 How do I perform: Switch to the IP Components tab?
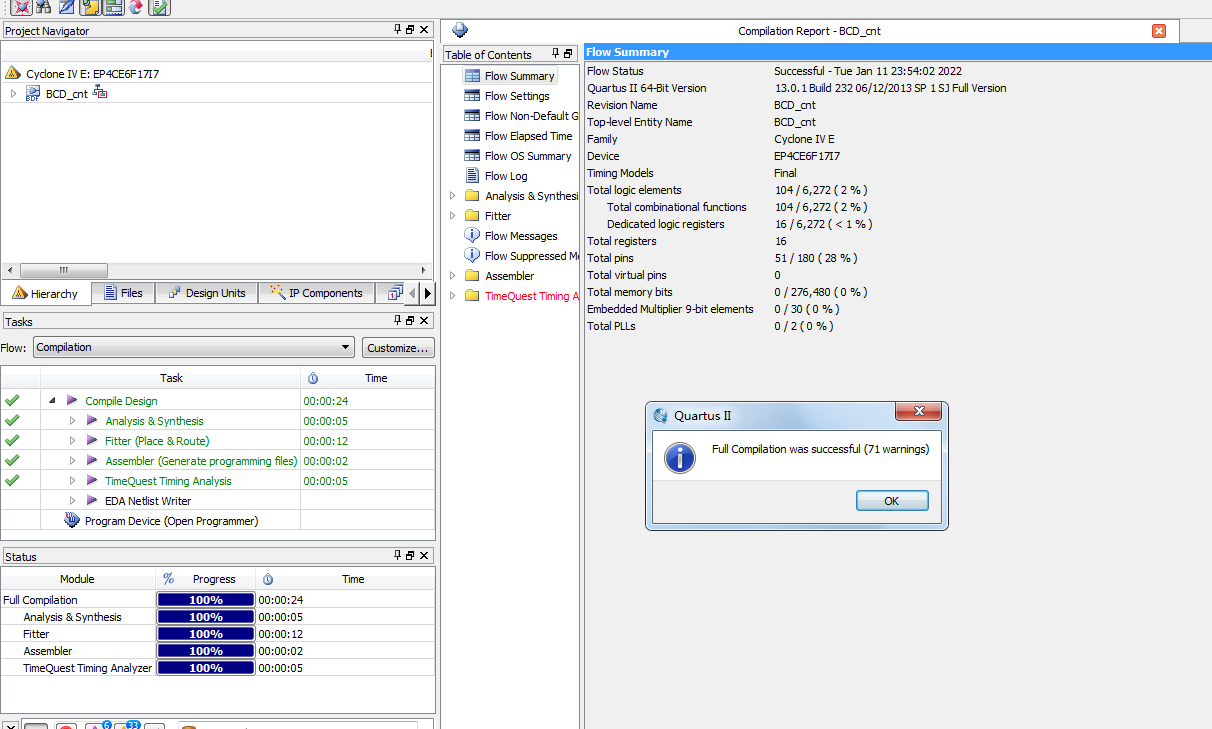(x=315, y=293)
